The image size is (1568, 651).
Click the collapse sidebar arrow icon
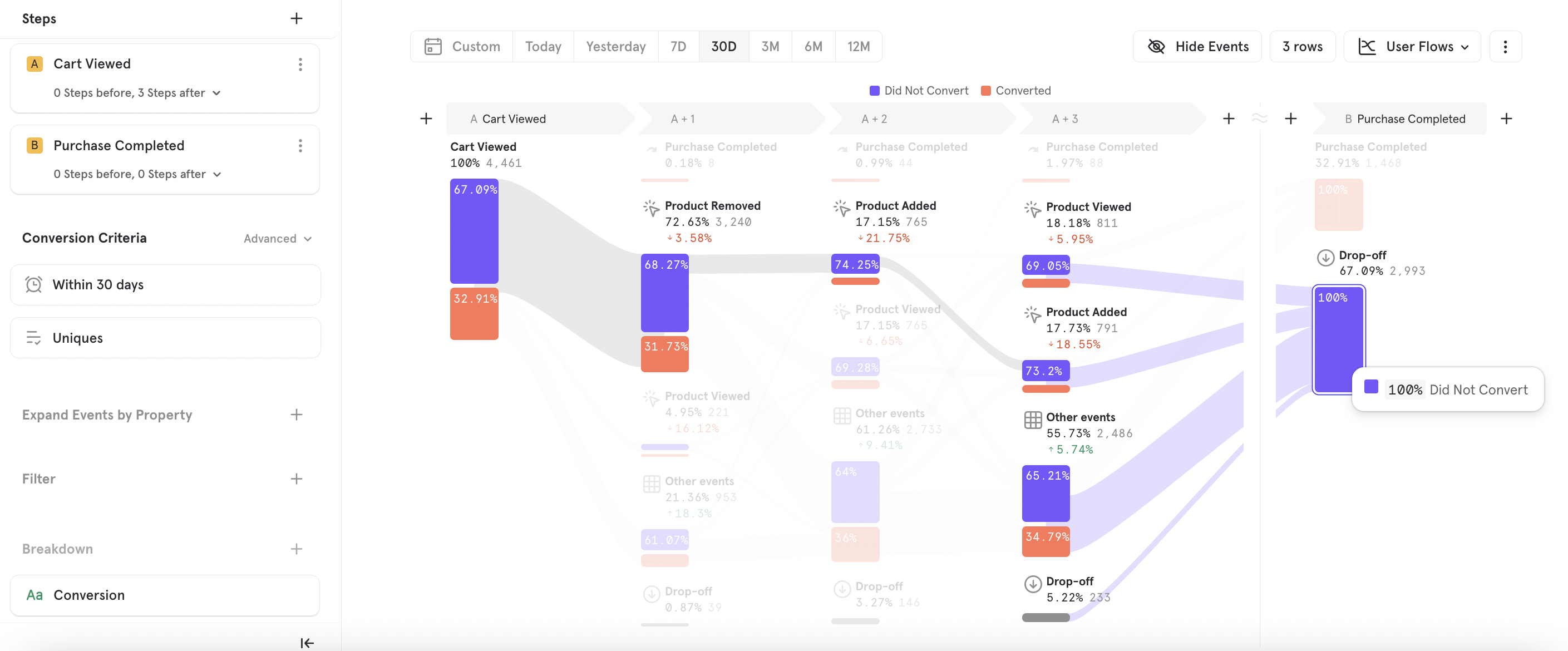(307, 643)
